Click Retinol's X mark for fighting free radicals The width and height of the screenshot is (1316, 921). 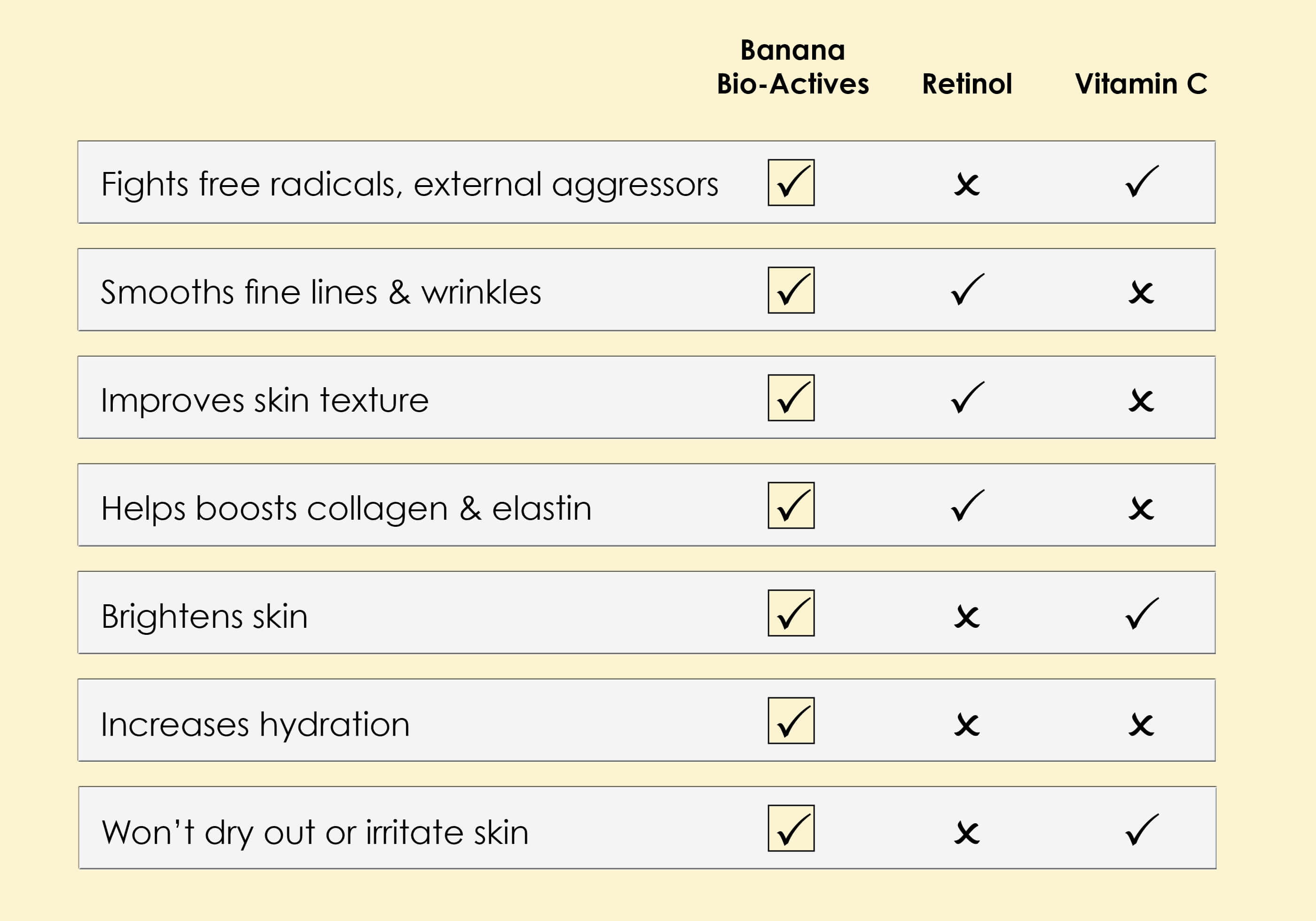coord(967,185)
